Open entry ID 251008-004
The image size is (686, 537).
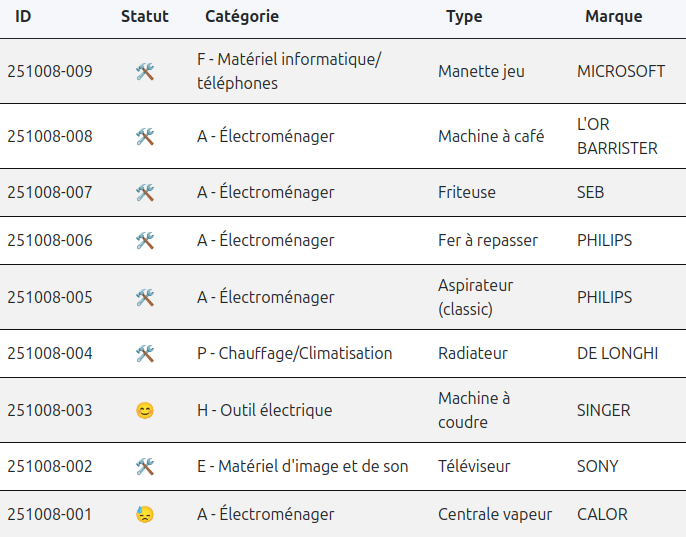click(50, 354)
